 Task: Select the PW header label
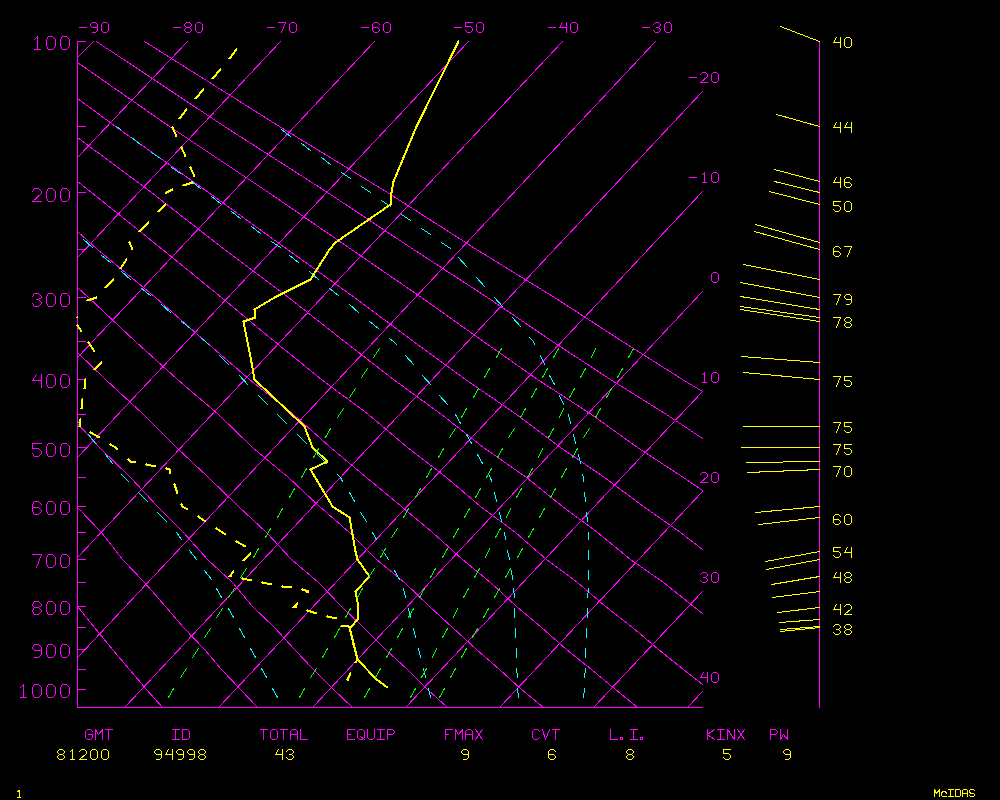[x=779, y=735]
